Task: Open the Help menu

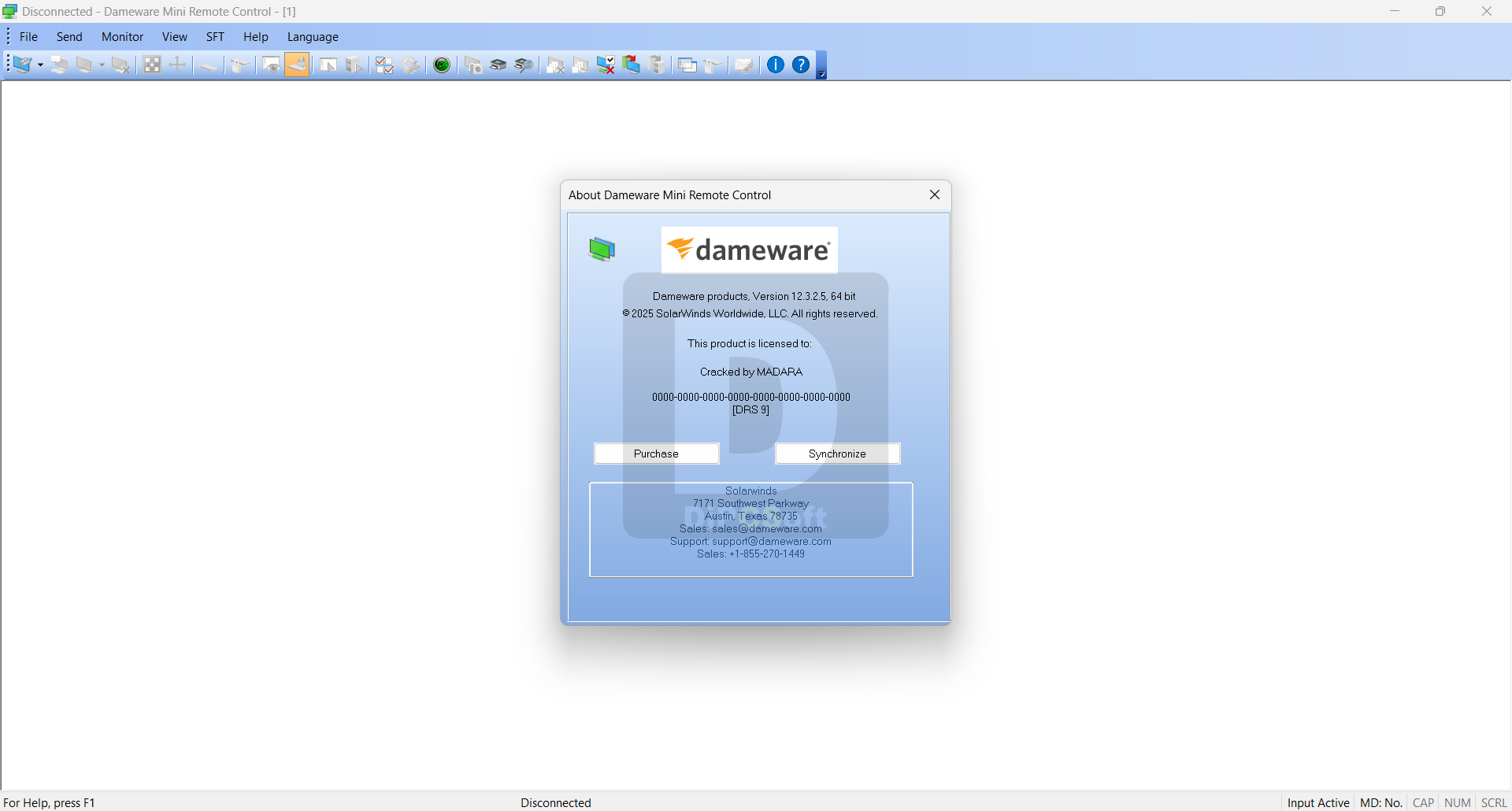Action: 256,37
